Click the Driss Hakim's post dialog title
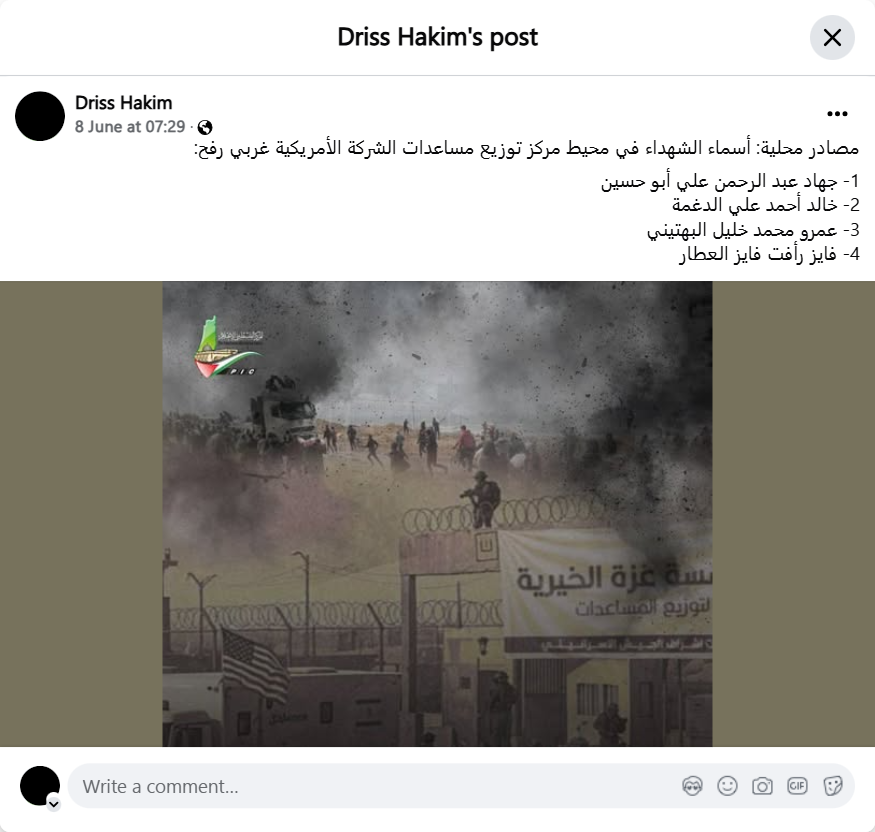Screen dimensions: 875x832 (438, 37)
